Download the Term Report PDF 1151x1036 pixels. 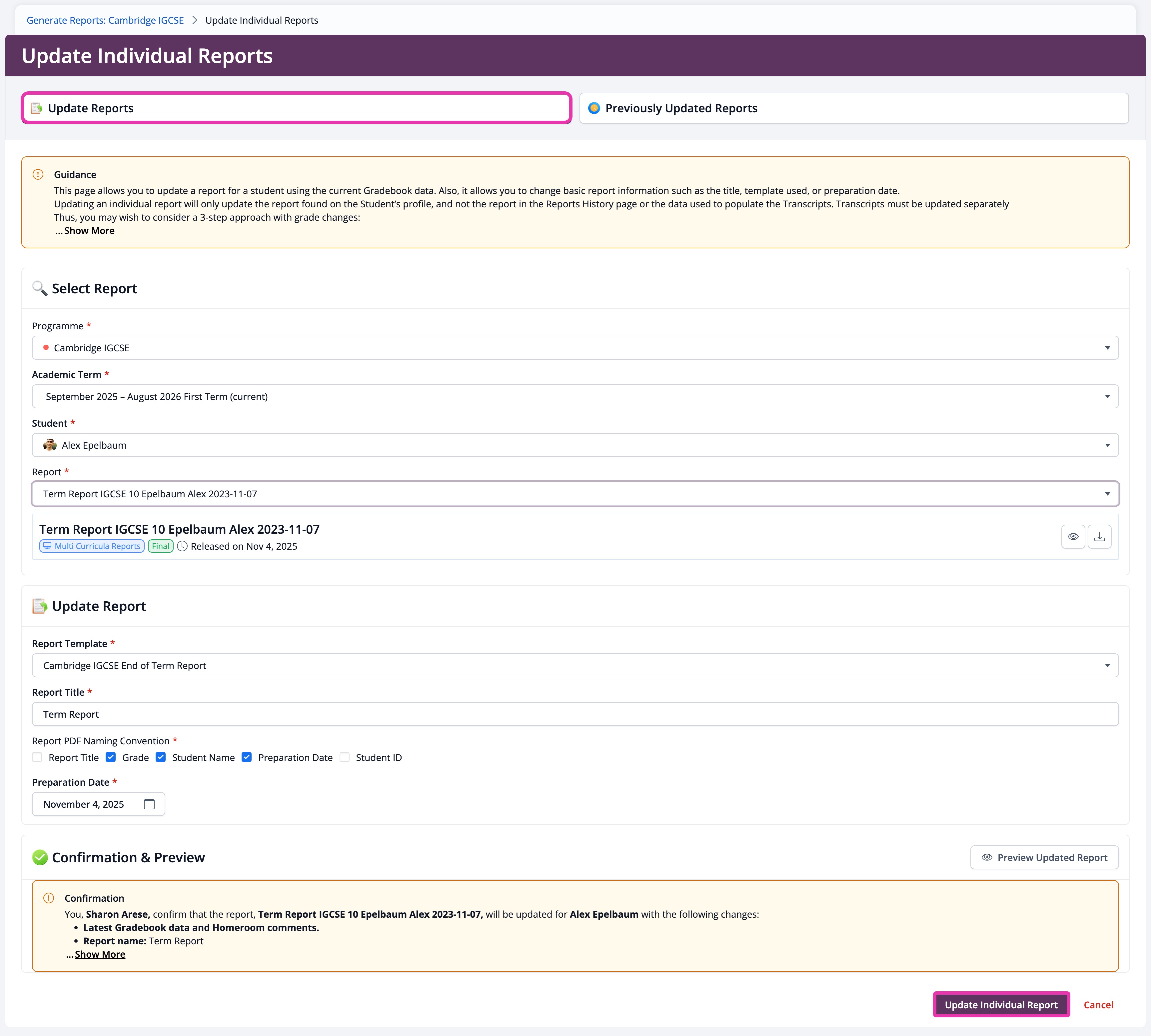(1099, 536)
